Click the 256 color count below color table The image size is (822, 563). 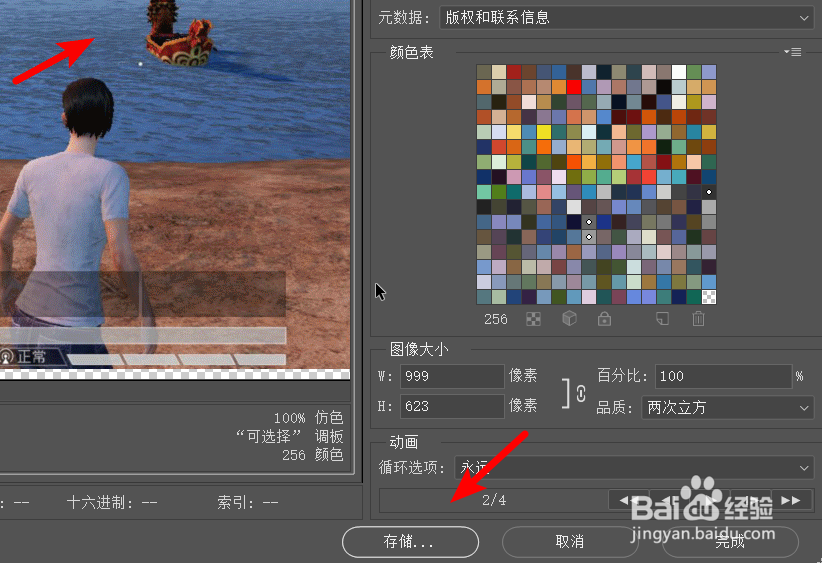pos(495,319)
